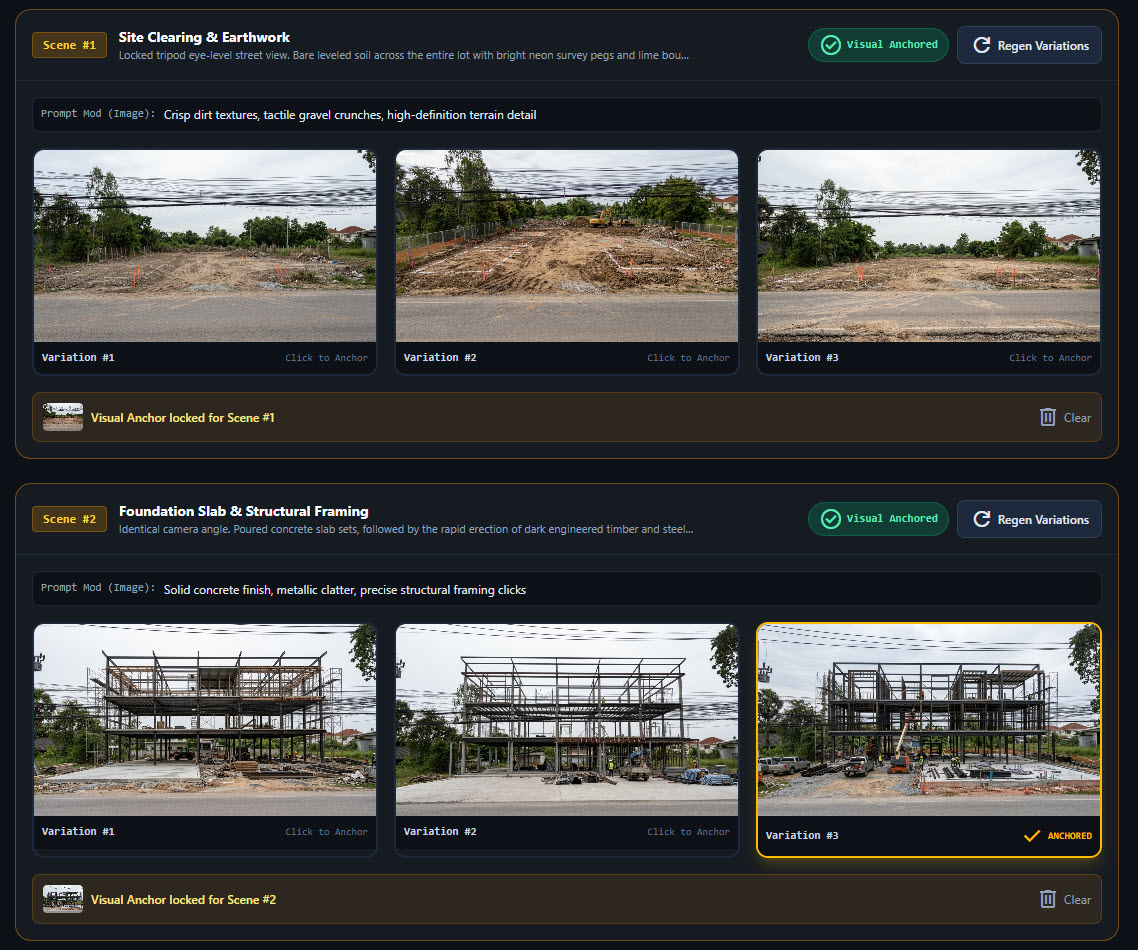Click the 'Locked tripod eye-level street view' description

coord(404,55)
